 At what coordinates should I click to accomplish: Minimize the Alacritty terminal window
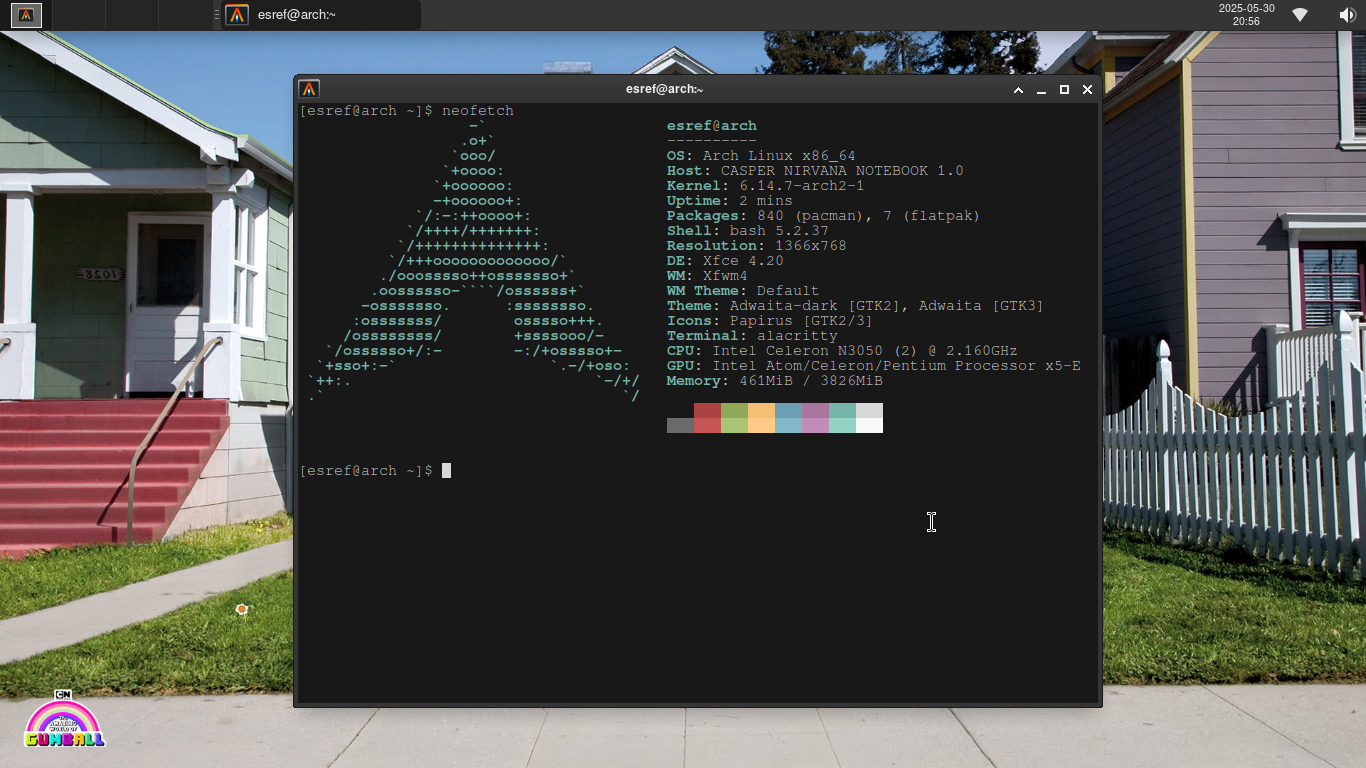coord(1041,90)
